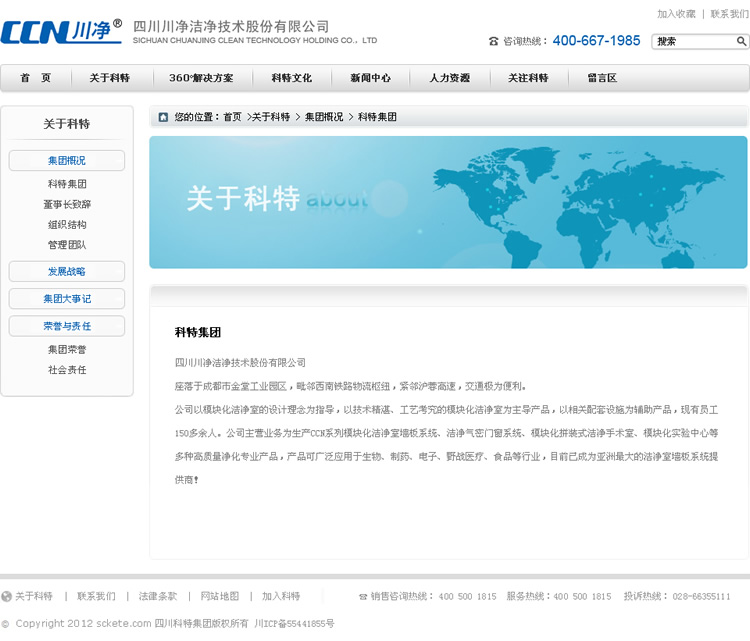Click the search magnifier icon
The image size is (750, 641).
[x=741, y=42]
